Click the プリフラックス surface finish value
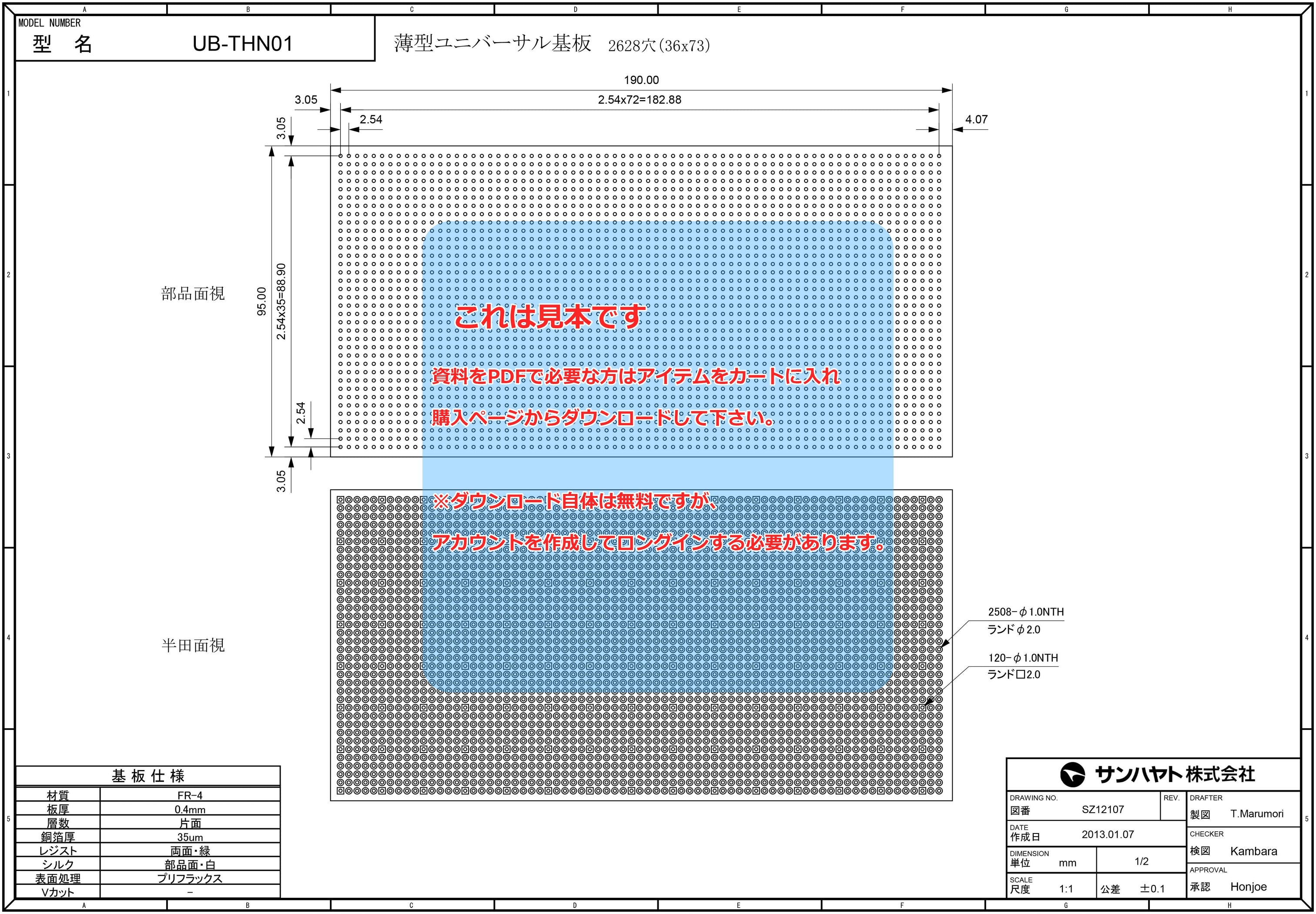The image size is (1316, 914). (x=190, y=878)
